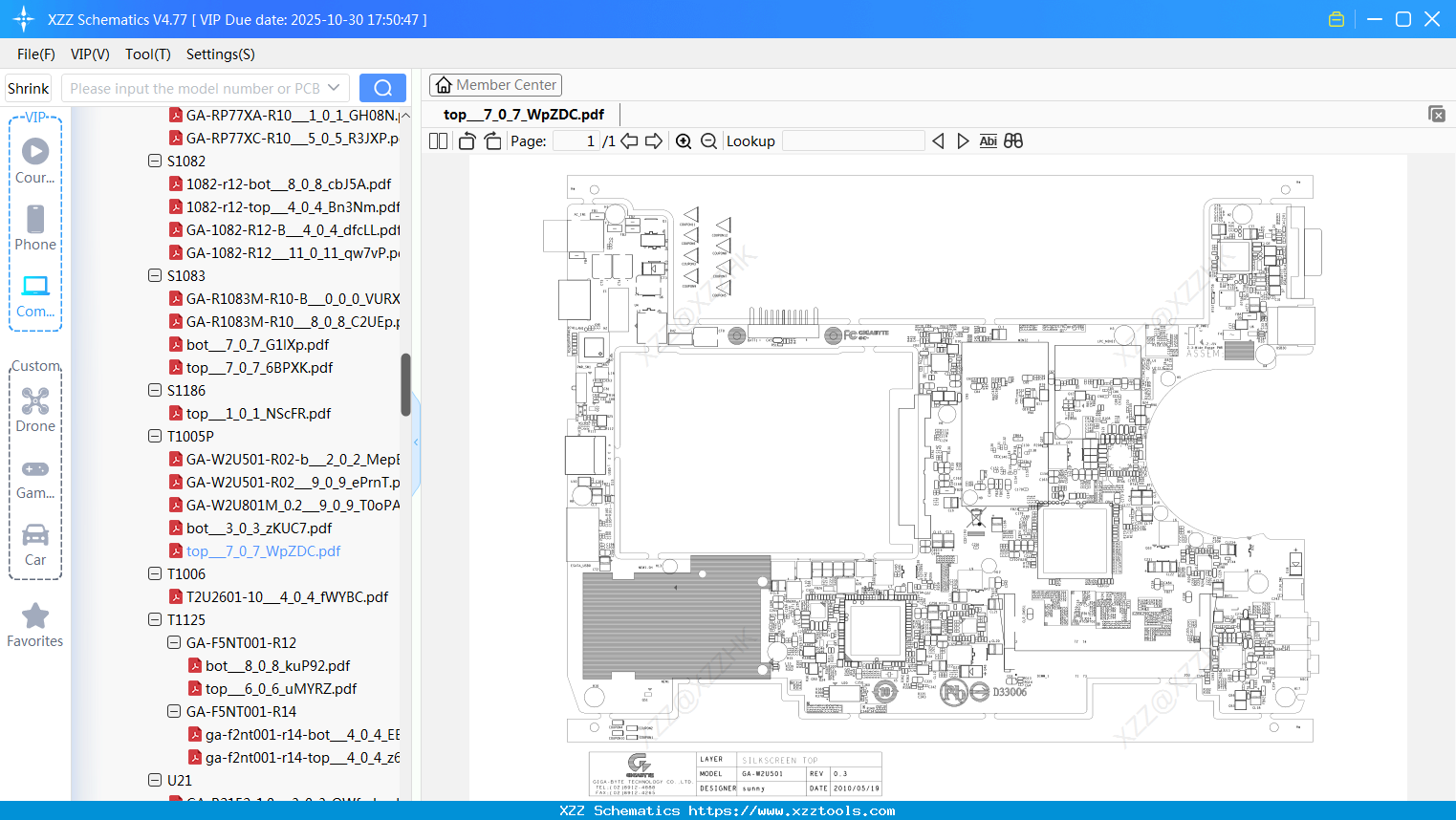This screenshot has height=820, width=1456.
Task: Select the Phone category icon
Action: tap(35, 227)
